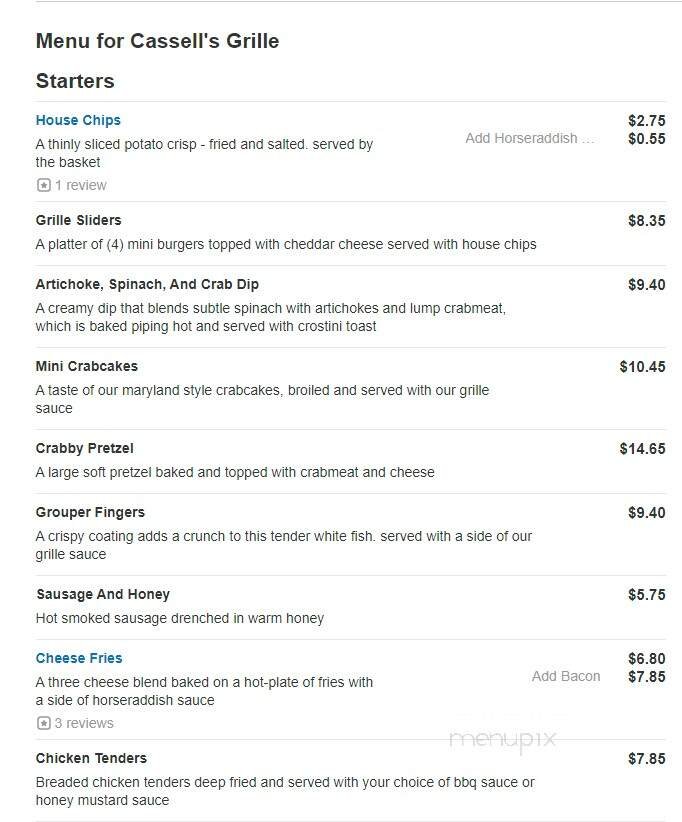Click the Grouper Fingers item name
The image size is (682, 822).
click(92, 512)
